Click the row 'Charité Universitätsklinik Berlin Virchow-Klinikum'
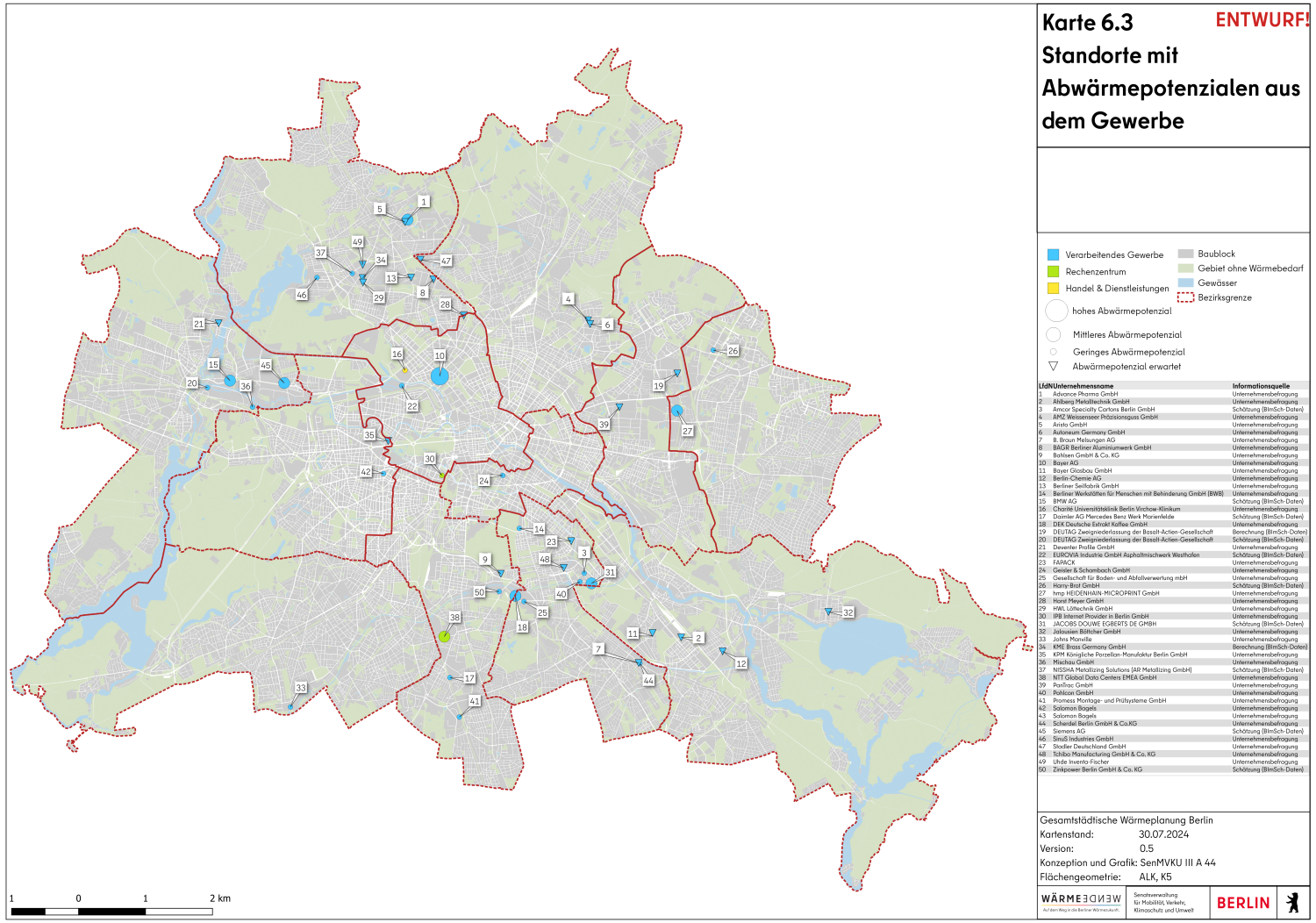Image resolution: width=1316 pixels, height=923 pixels. pos(1173,509)
